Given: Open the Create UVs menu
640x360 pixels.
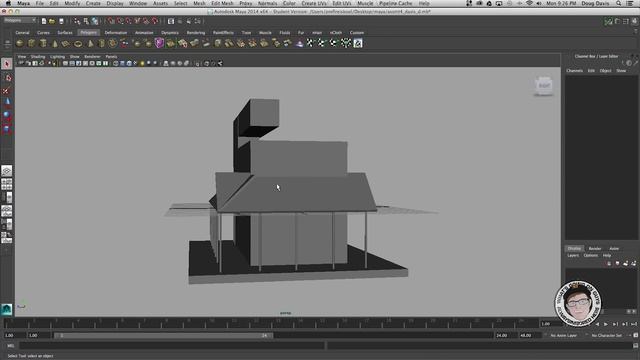Looking at the screenshot, I should click(x=314, y=3).
